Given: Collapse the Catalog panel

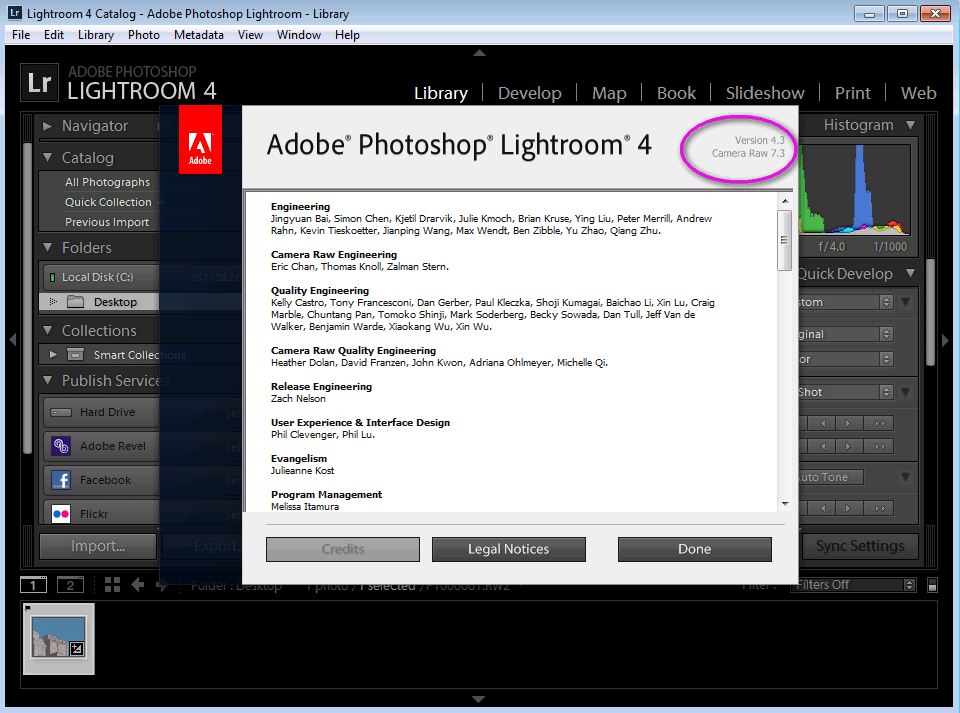Looking at the screenshot, I should [x=47, y=158].
